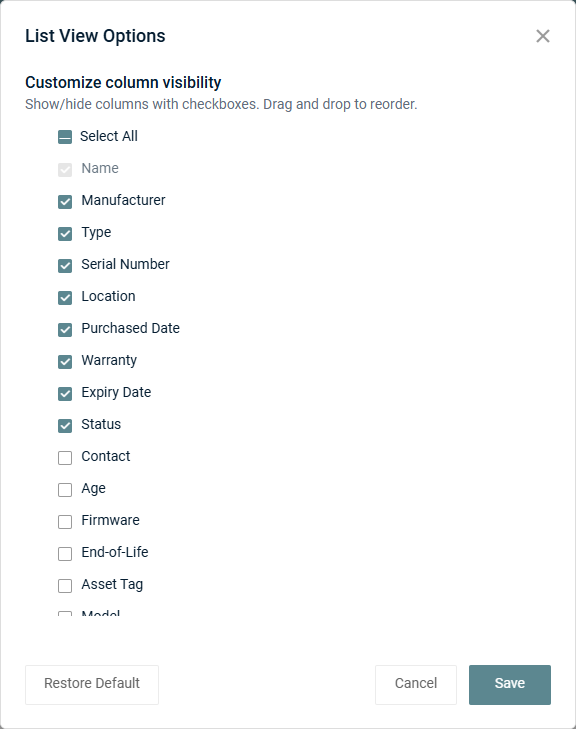Save the list view options
The image size is (576, 729).
[x=510, y=684]
